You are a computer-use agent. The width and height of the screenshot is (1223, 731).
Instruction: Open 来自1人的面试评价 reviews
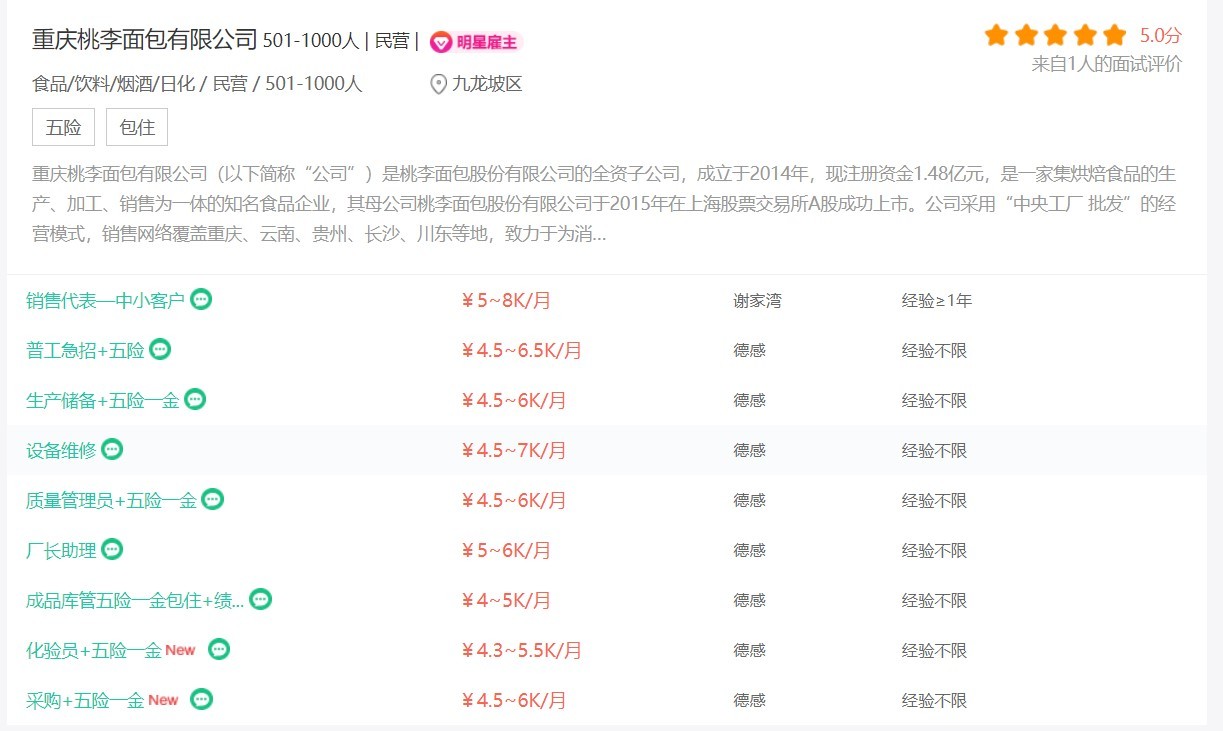[x=1107, y=65]
